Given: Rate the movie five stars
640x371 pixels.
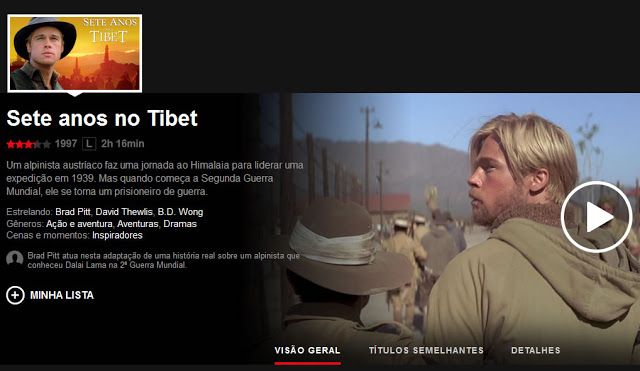Looking at the screenshot, I should (x=47, y=144).
